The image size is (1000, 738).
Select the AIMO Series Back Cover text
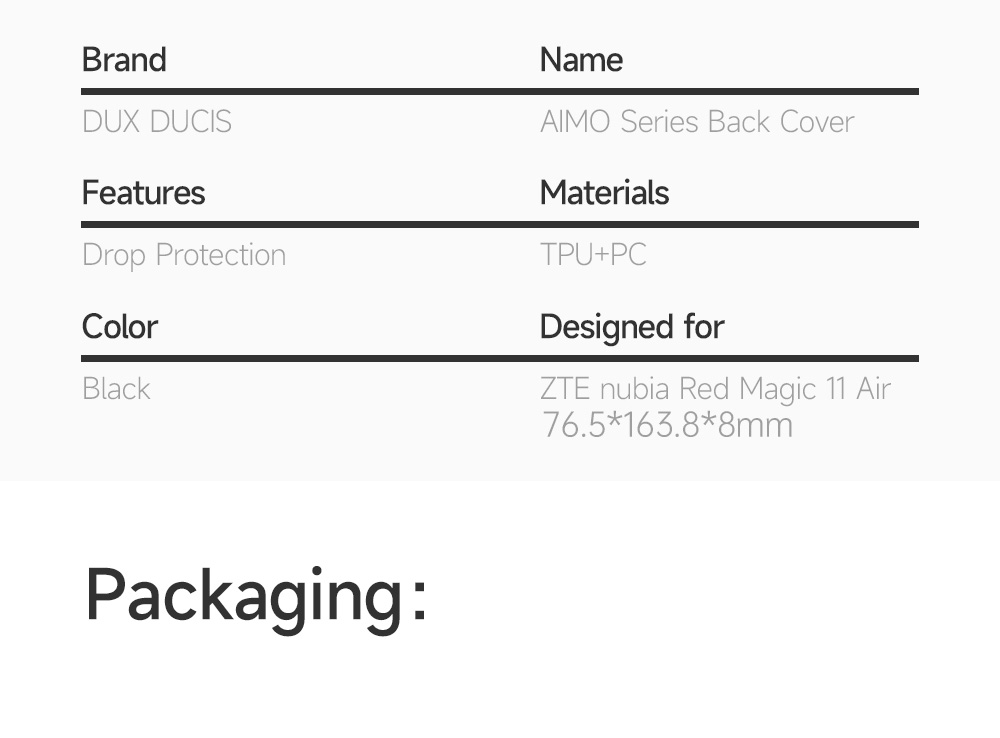coord(697,122)
